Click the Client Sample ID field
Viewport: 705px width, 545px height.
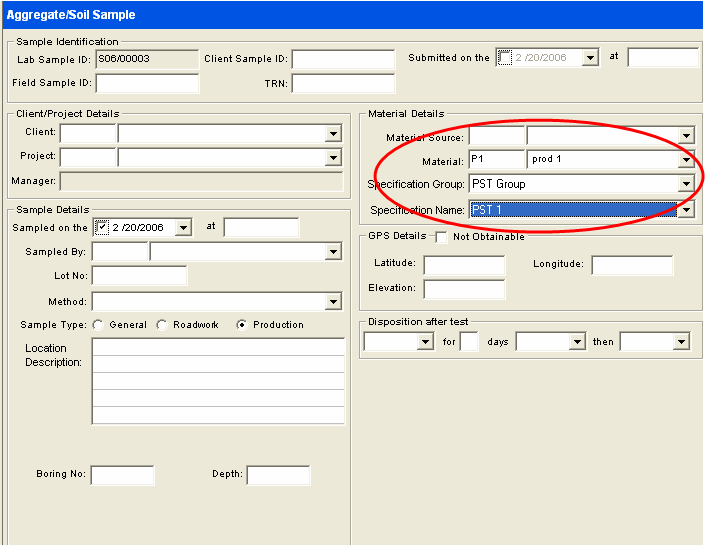coord(343,59)
